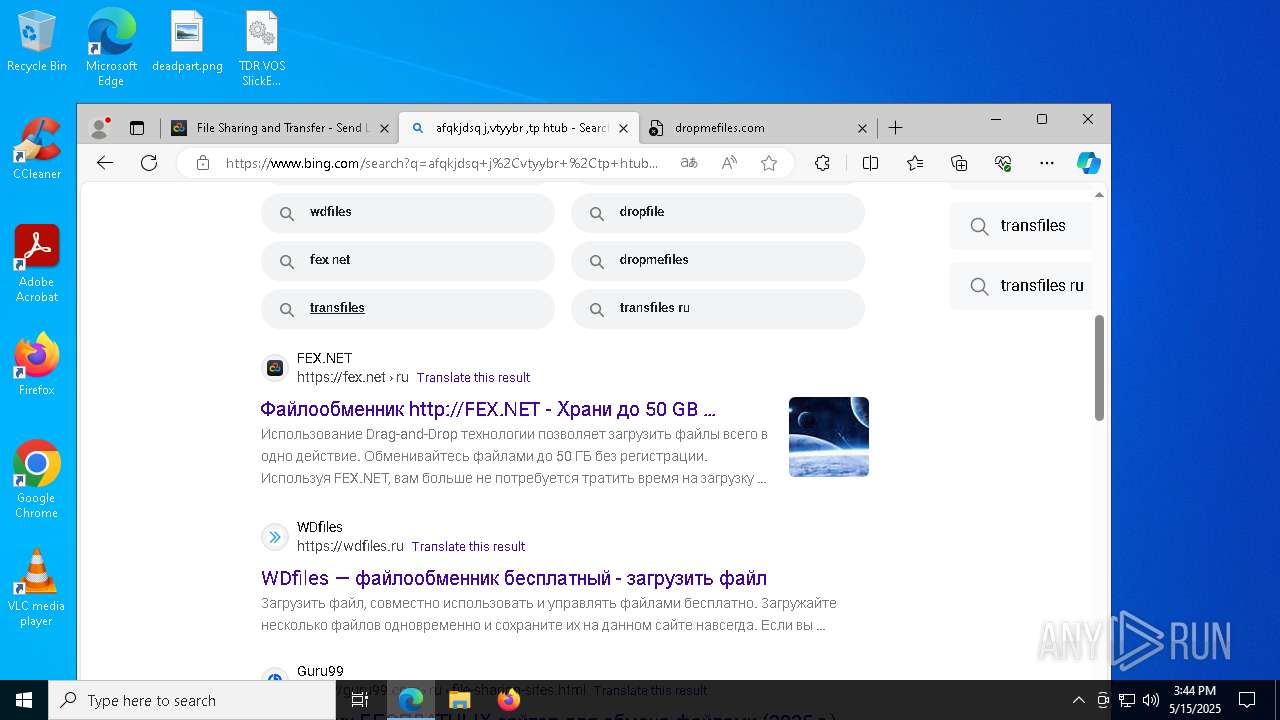Click WDfiles site favicon
This screenshot has width=1280, height=720.
275,537
